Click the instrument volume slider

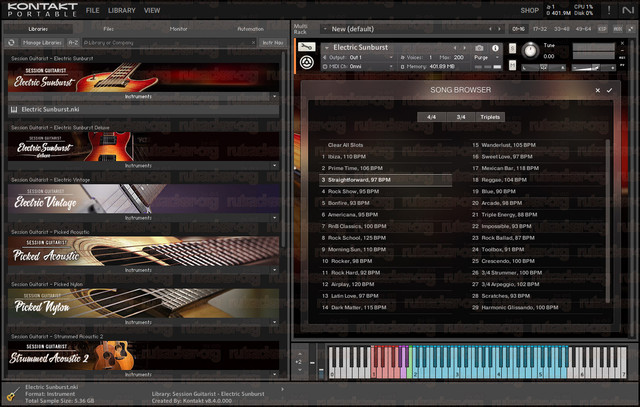pos(593,68)
